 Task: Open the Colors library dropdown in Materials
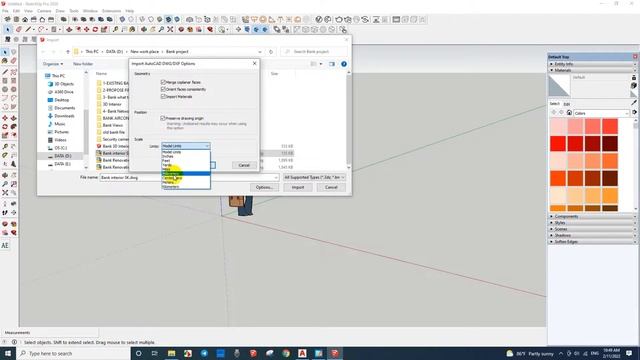(602, 113)
